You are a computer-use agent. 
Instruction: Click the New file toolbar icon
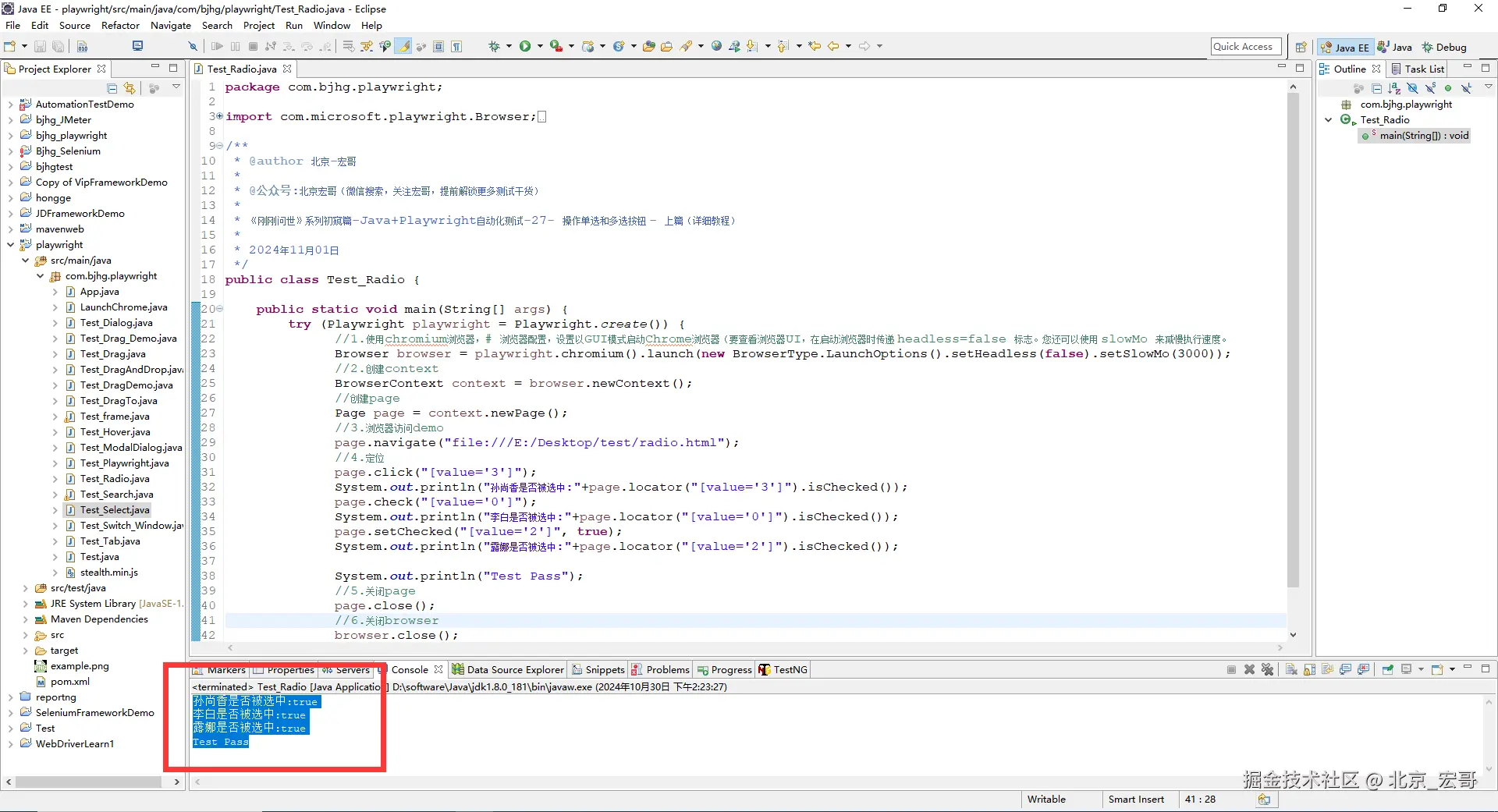coord(10,46)
